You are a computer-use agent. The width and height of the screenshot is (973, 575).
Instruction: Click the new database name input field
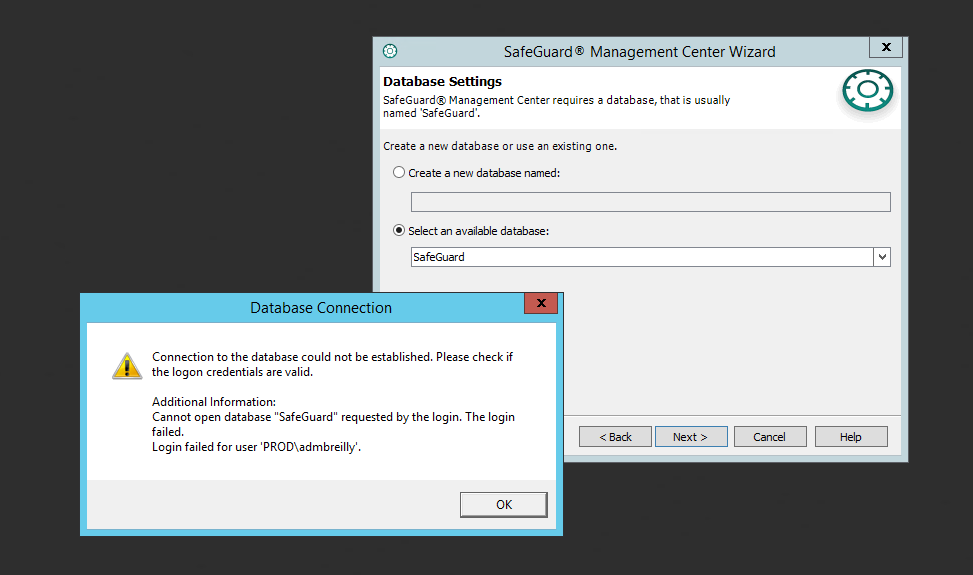[x=650, y=202]
